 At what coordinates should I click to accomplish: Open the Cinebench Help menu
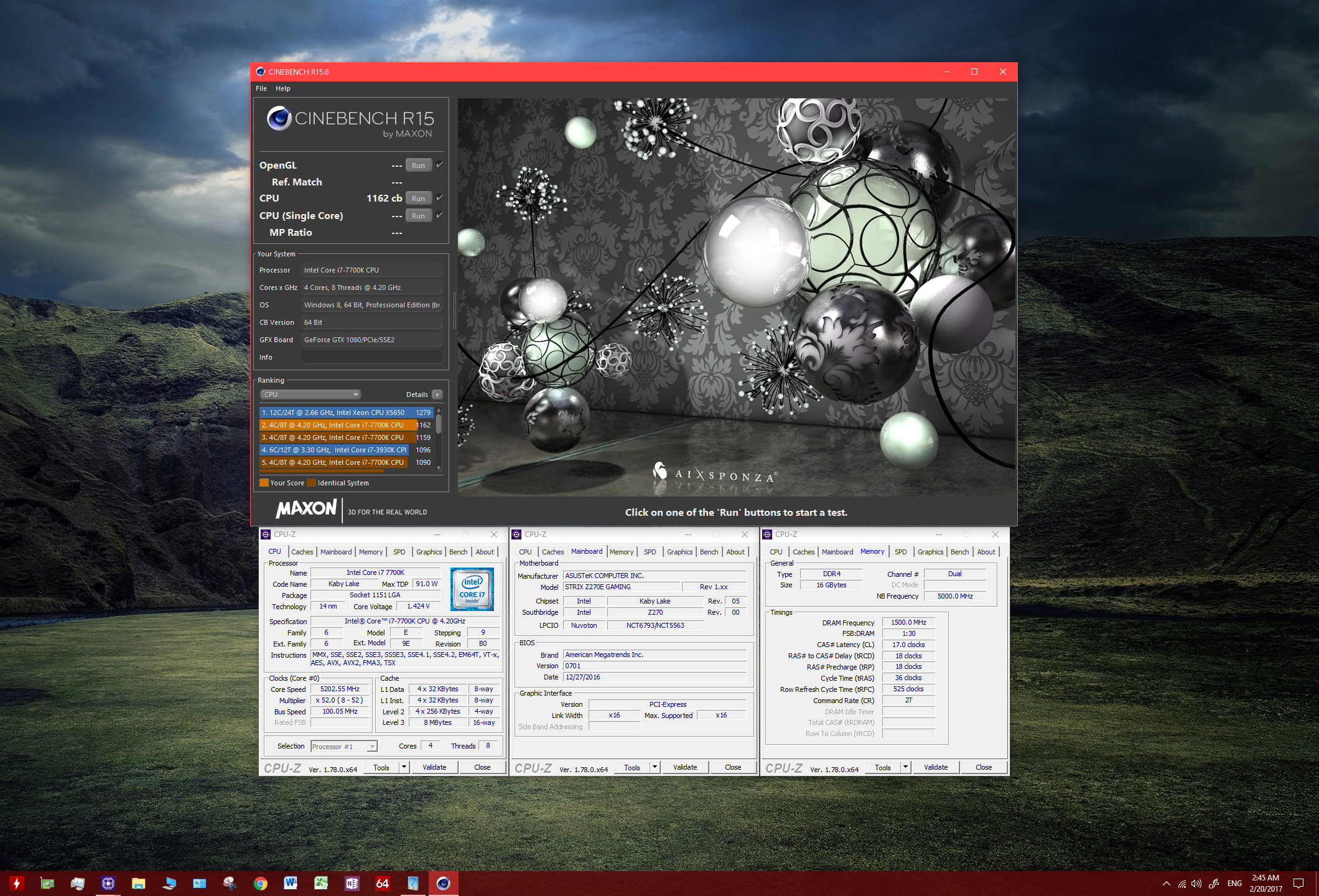click(x=283, y=88)
